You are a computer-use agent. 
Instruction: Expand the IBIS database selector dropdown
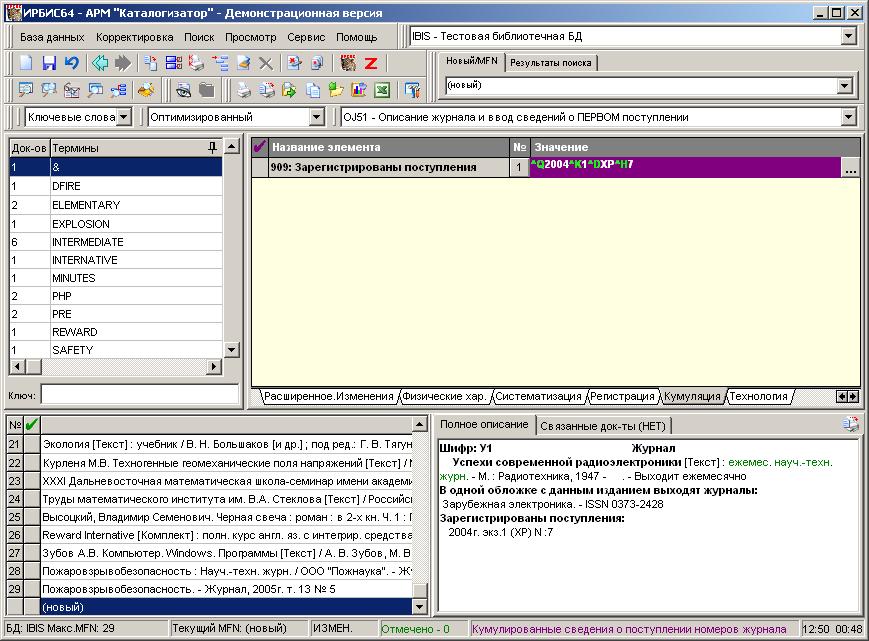click(x=848, y=37)
